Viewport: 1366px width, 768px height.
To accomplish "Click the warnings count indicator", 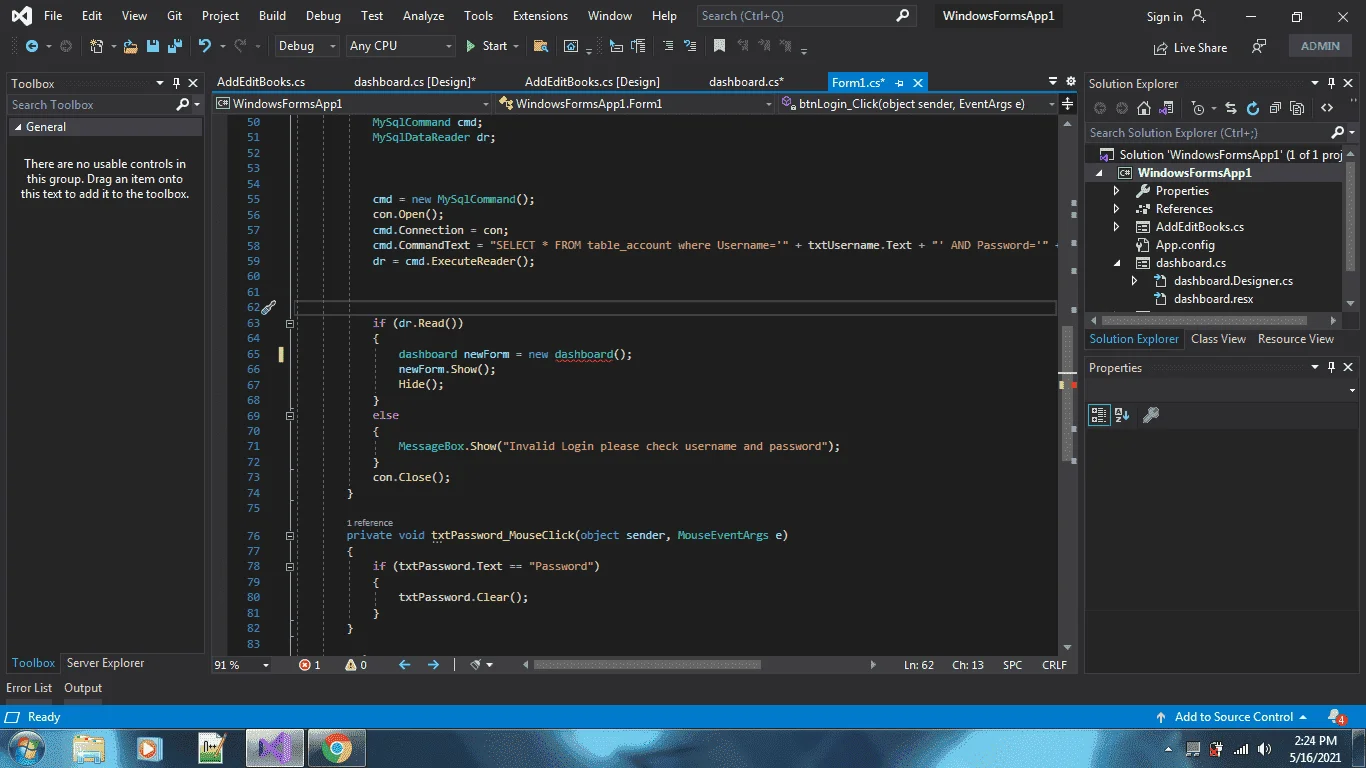I will tap(356, 664).
